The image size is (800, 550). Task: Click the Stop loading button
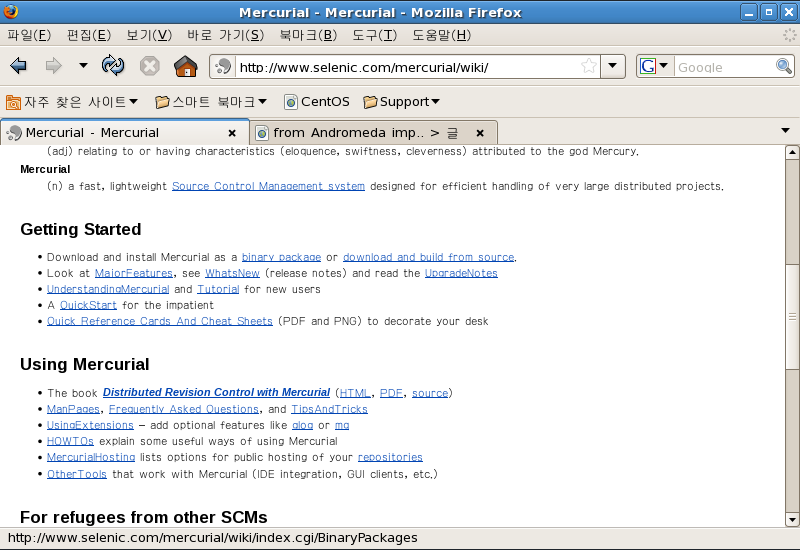coord(149,66)
